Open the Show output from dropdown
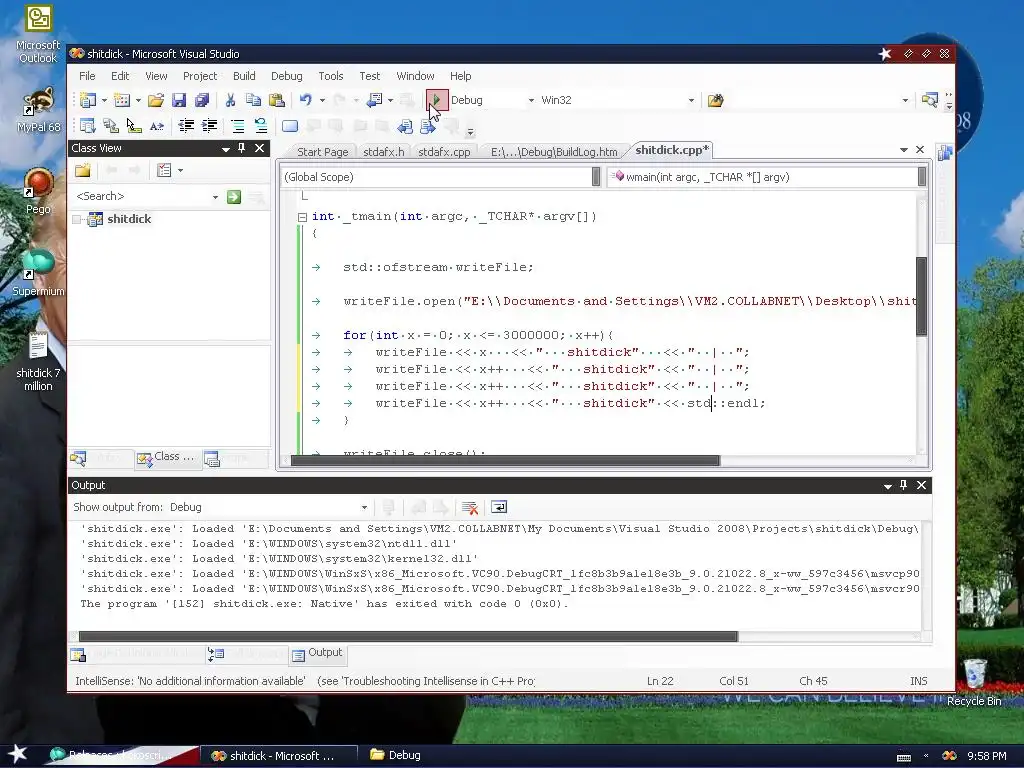 364,507
